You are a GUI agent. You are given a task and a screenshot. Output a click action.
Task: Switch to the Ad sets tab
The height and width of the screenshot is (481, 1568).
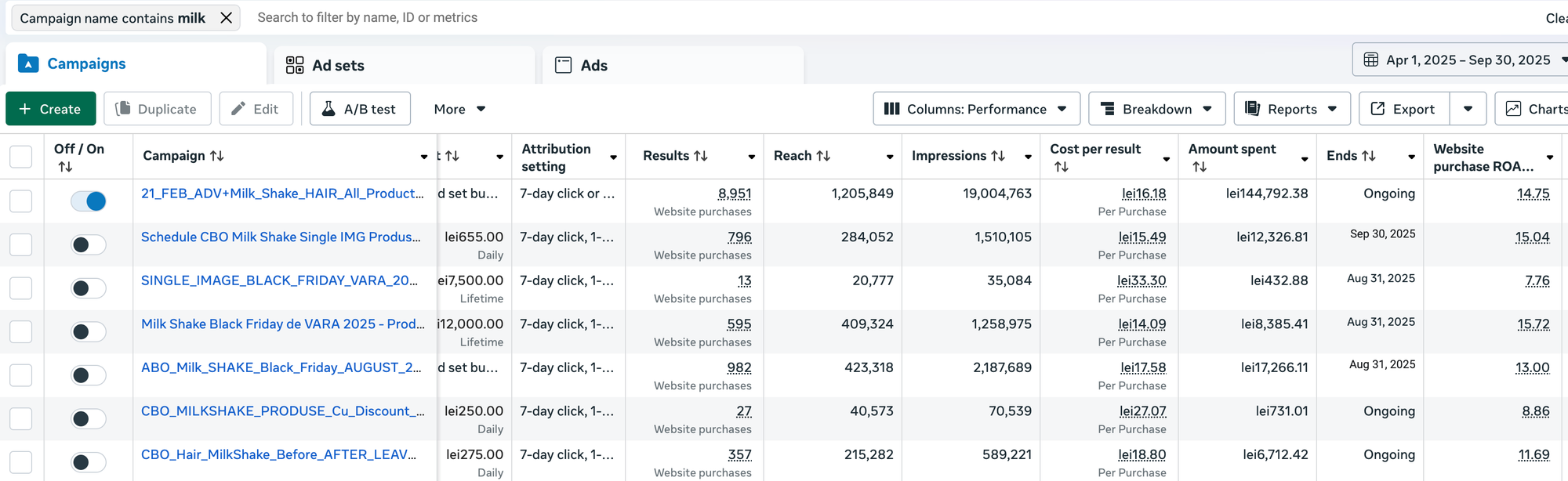pos(337,66)
